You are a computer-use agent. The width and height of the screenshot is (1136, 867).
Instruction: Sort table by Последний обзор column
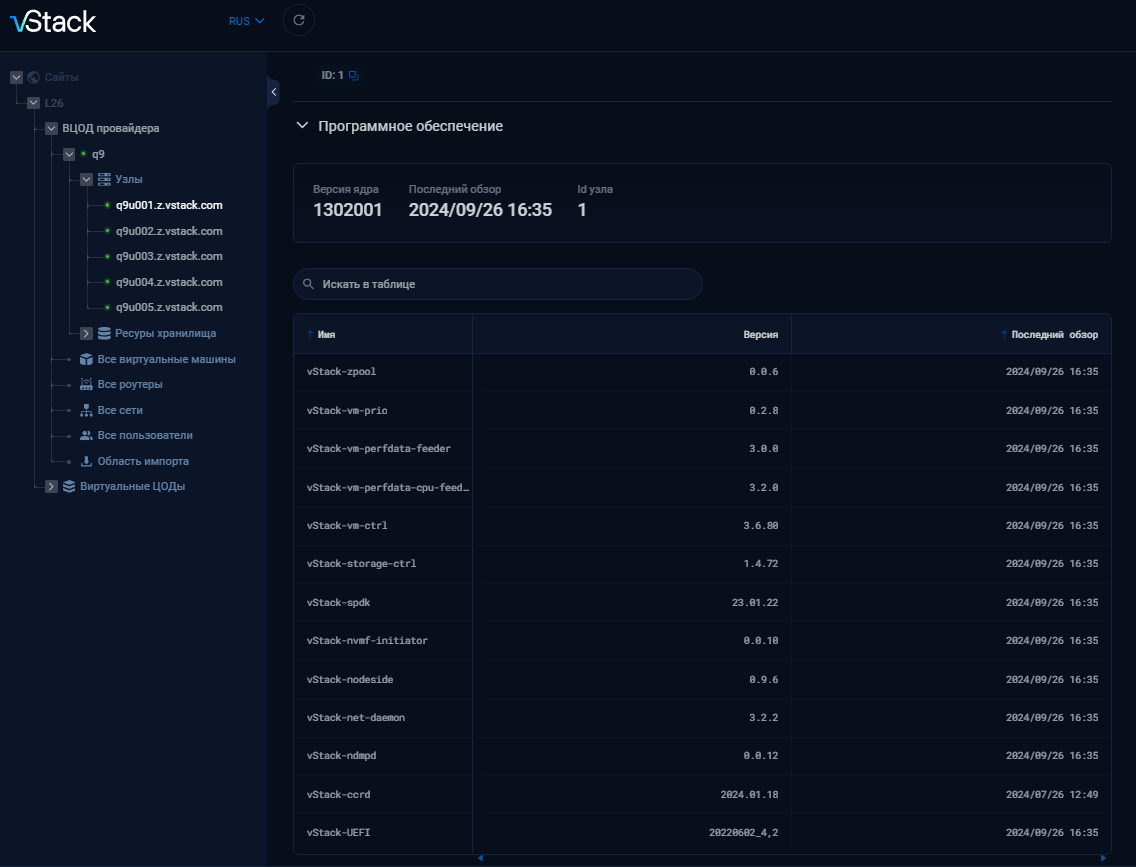(1054, 335)
